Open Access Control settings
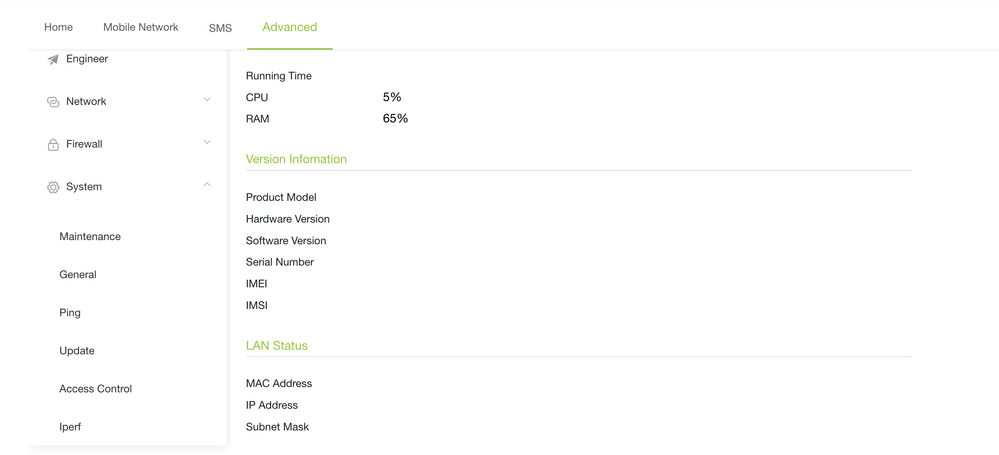This screenshot has width=999, height=455. click(x=95, y=389)
